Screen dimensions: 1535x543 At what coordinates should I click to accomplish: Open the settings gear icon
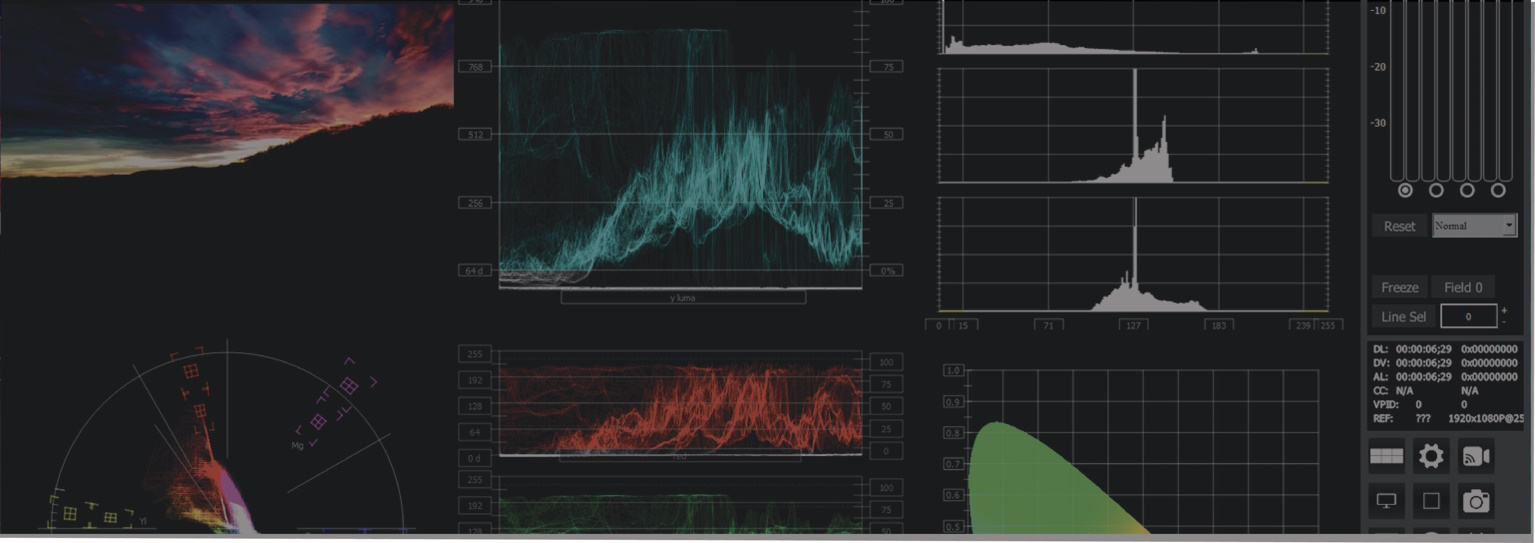[x=1431, y=456]
